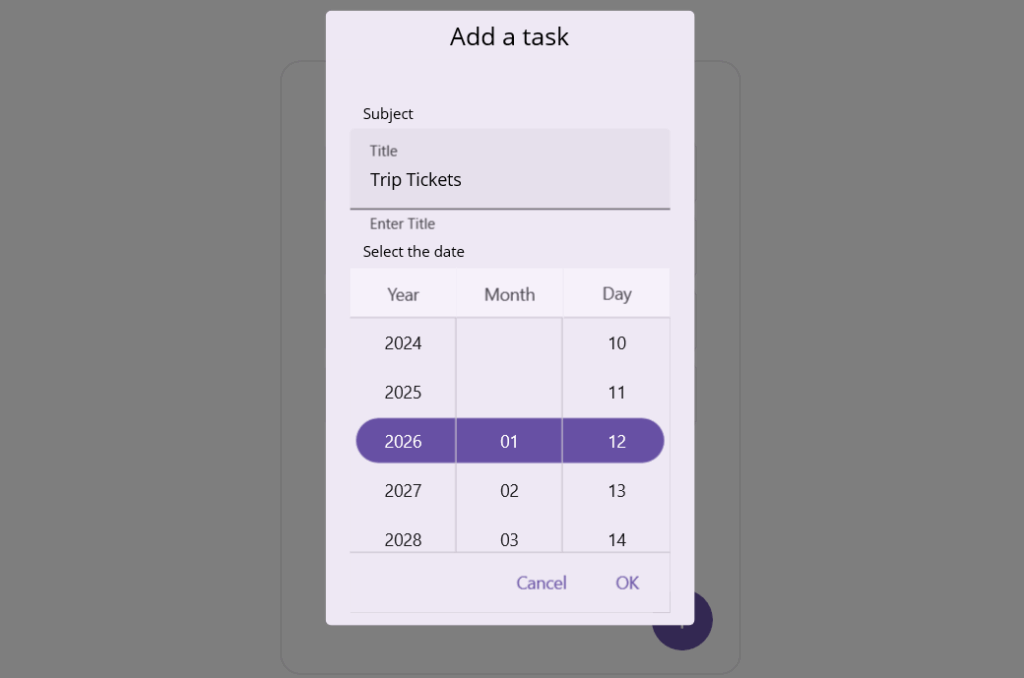1024x678 pixels.
Task: Choose month 01 in the date picker
Action: pyautogui.click(x=509, y=440)
